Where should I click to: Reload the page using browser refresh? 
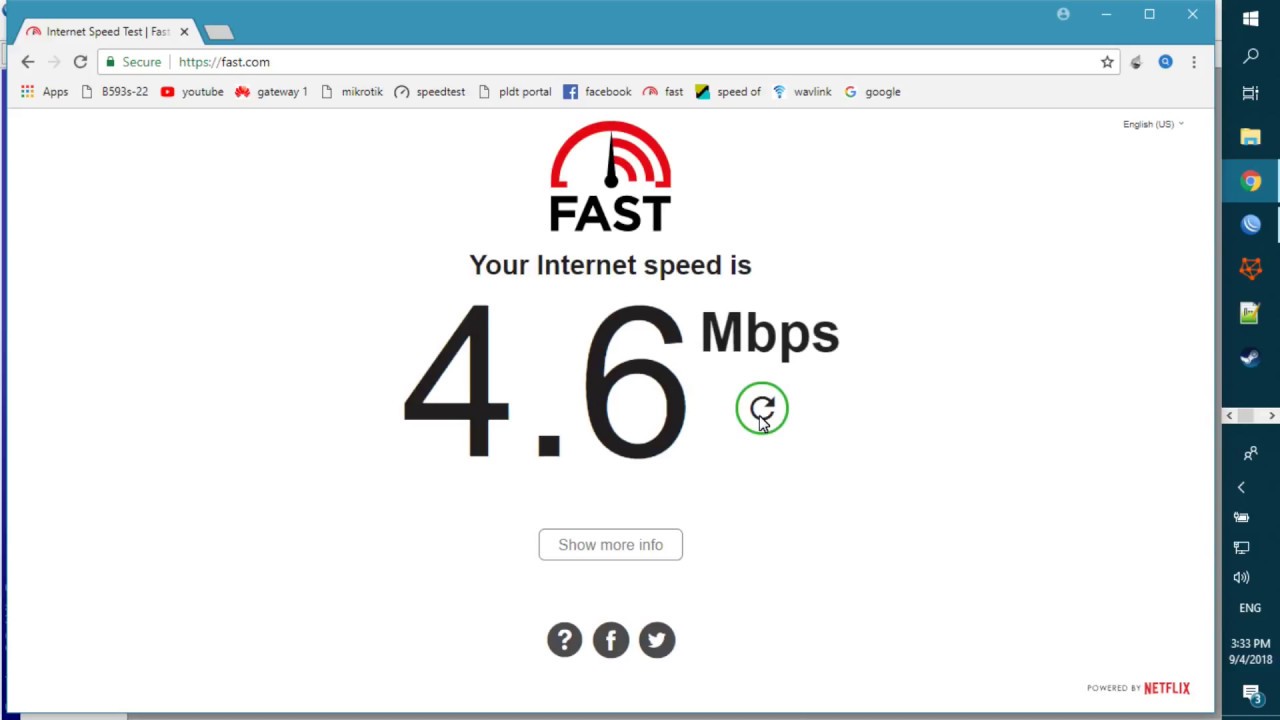(x=80, y=62)
